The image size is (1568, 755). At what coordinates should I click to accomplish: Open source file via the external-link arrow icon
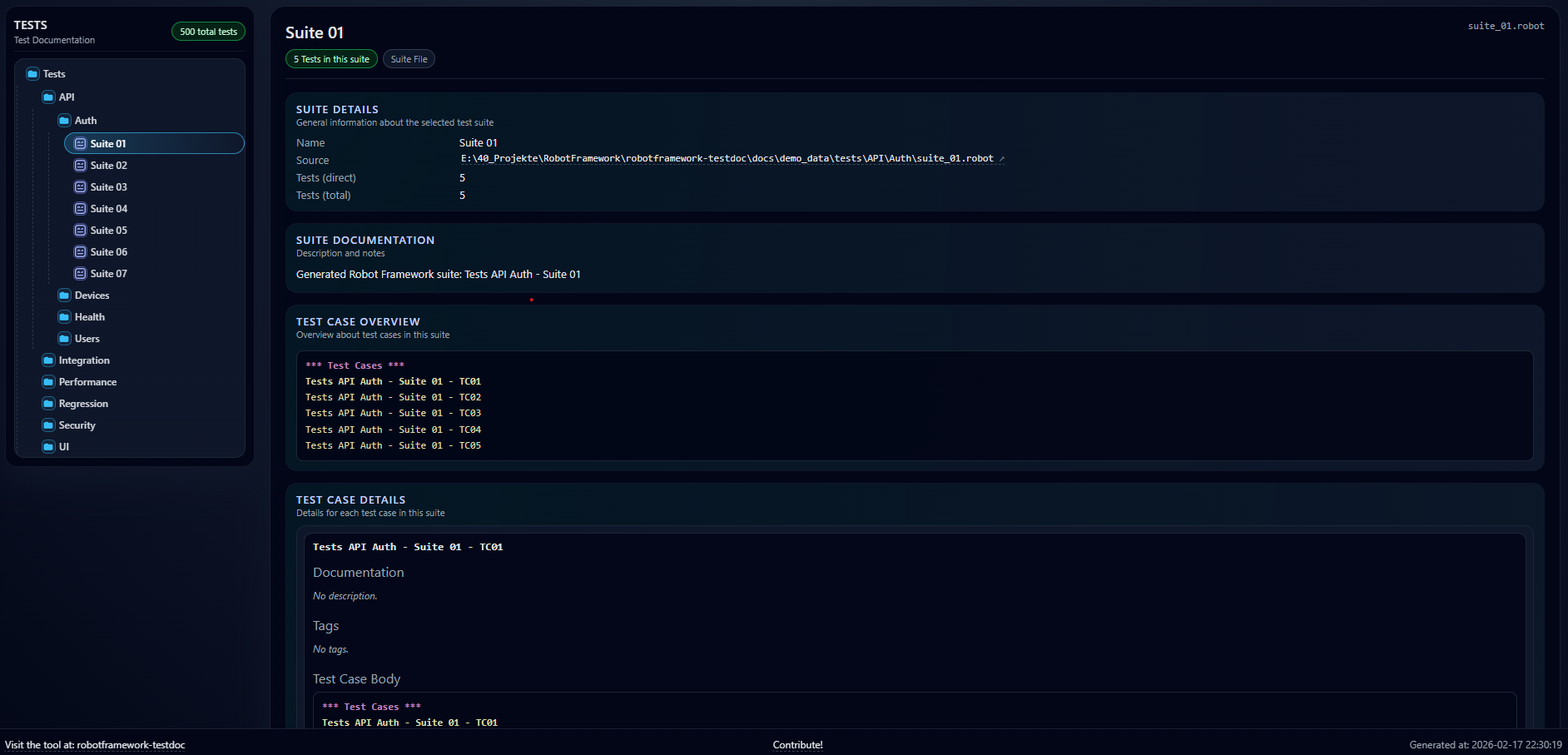[x=1001, y=157]
